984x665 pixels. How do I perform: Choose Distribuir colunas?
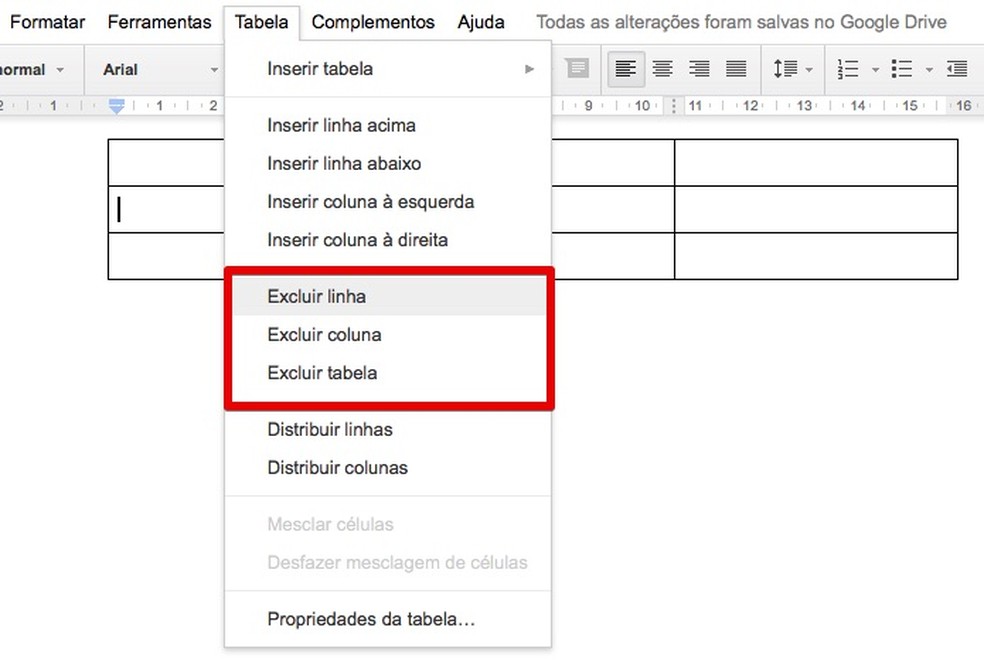pyautogui.click(x=388, y=468)
